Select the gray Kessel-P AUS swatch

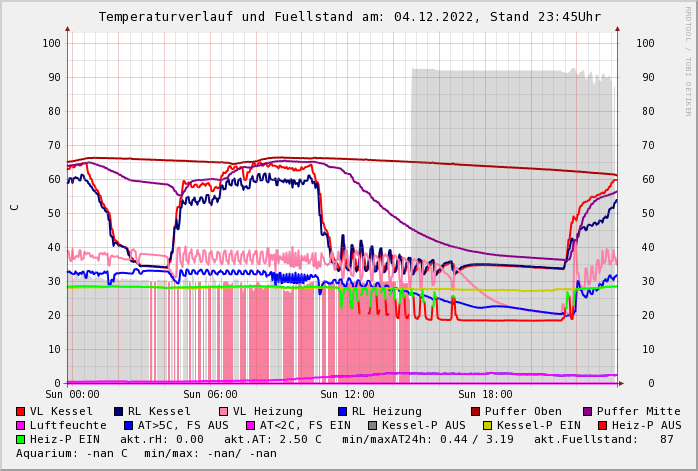click(373, 426)
